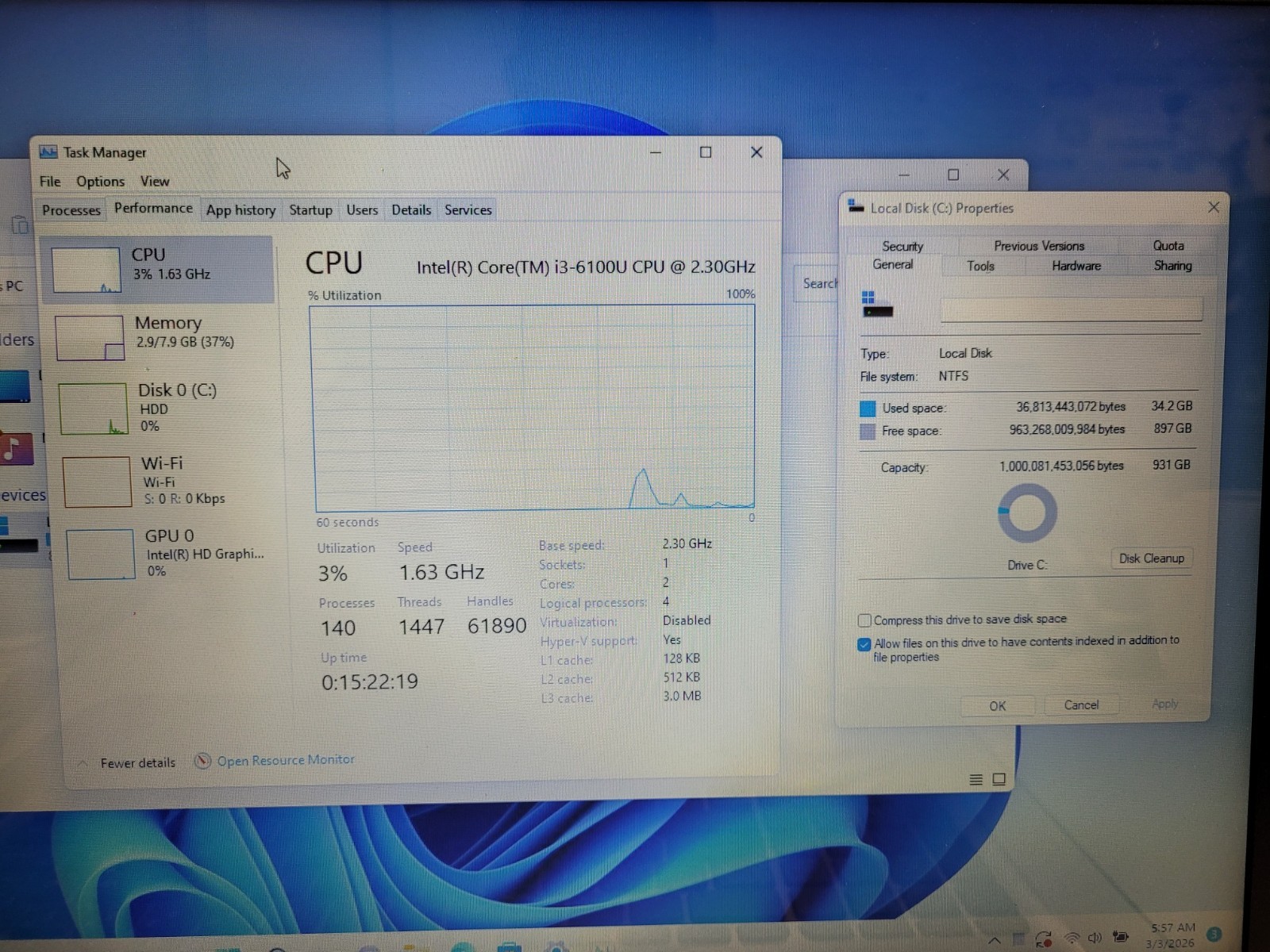Open Wi-Fi network tray icon
The width and height of the screenshot is (1270, 952).
tap(1072, 939)
